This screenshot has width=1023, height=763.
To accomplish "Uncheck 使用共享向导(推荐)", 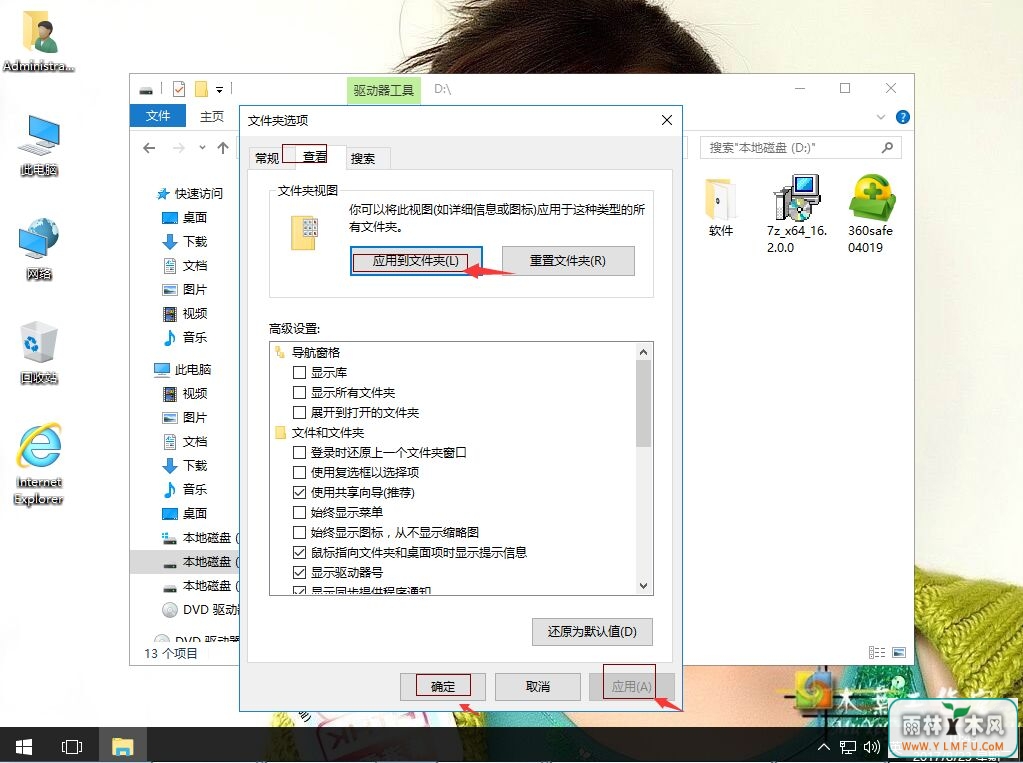I will (299, 492).
